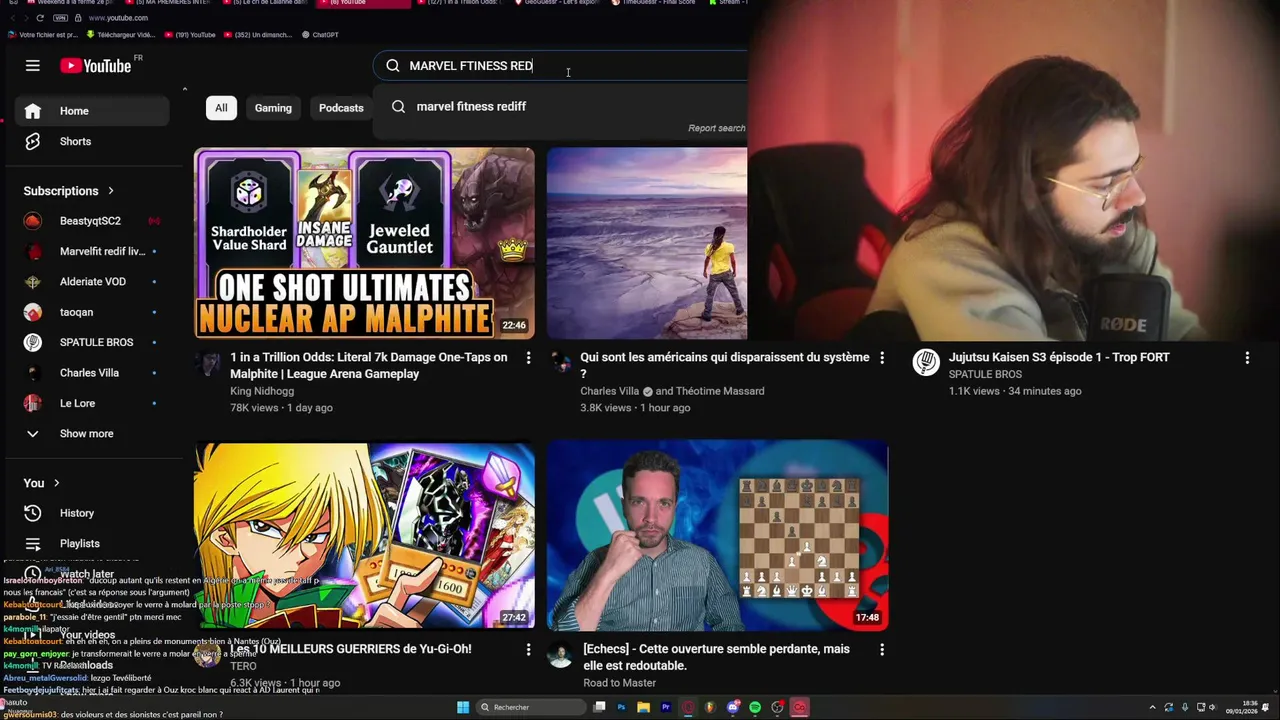Visit King Nidhogg channel name link
The width and height of the screenshot is (1280, 720).
point(262,391)
